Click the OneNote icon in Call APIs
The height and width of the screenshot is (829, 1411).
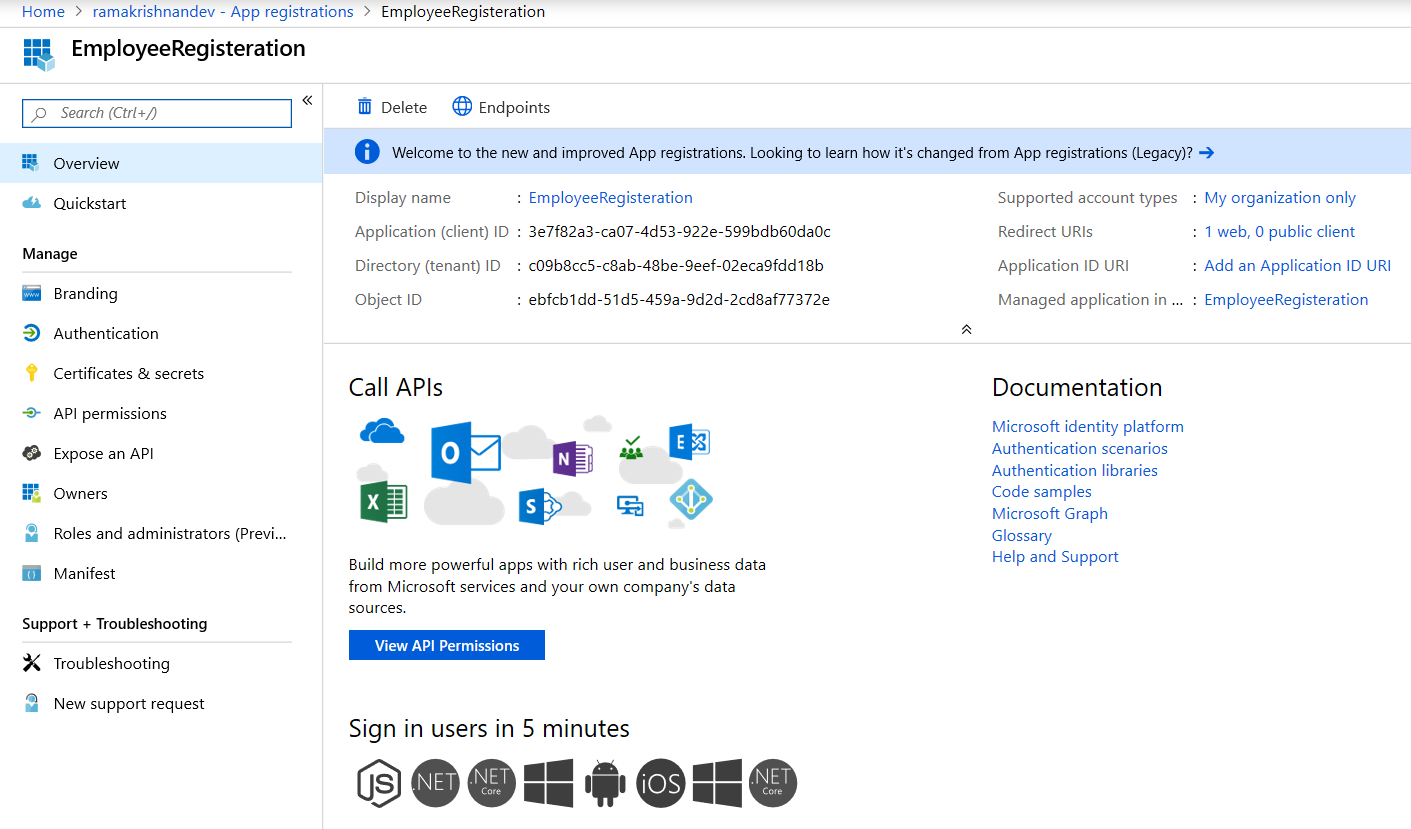click(573, 459)
